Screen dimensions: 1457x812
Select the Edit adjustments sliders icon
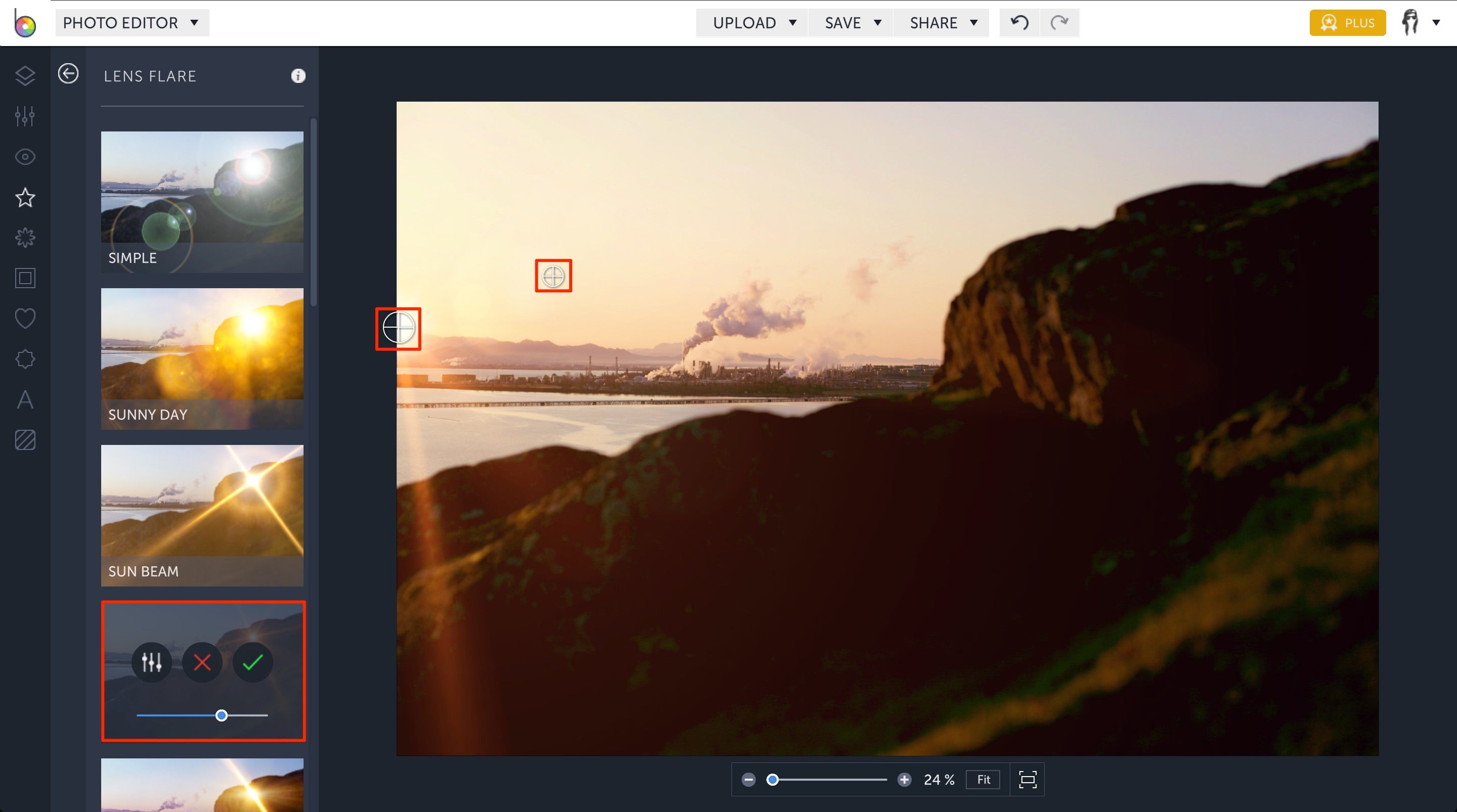25,116
